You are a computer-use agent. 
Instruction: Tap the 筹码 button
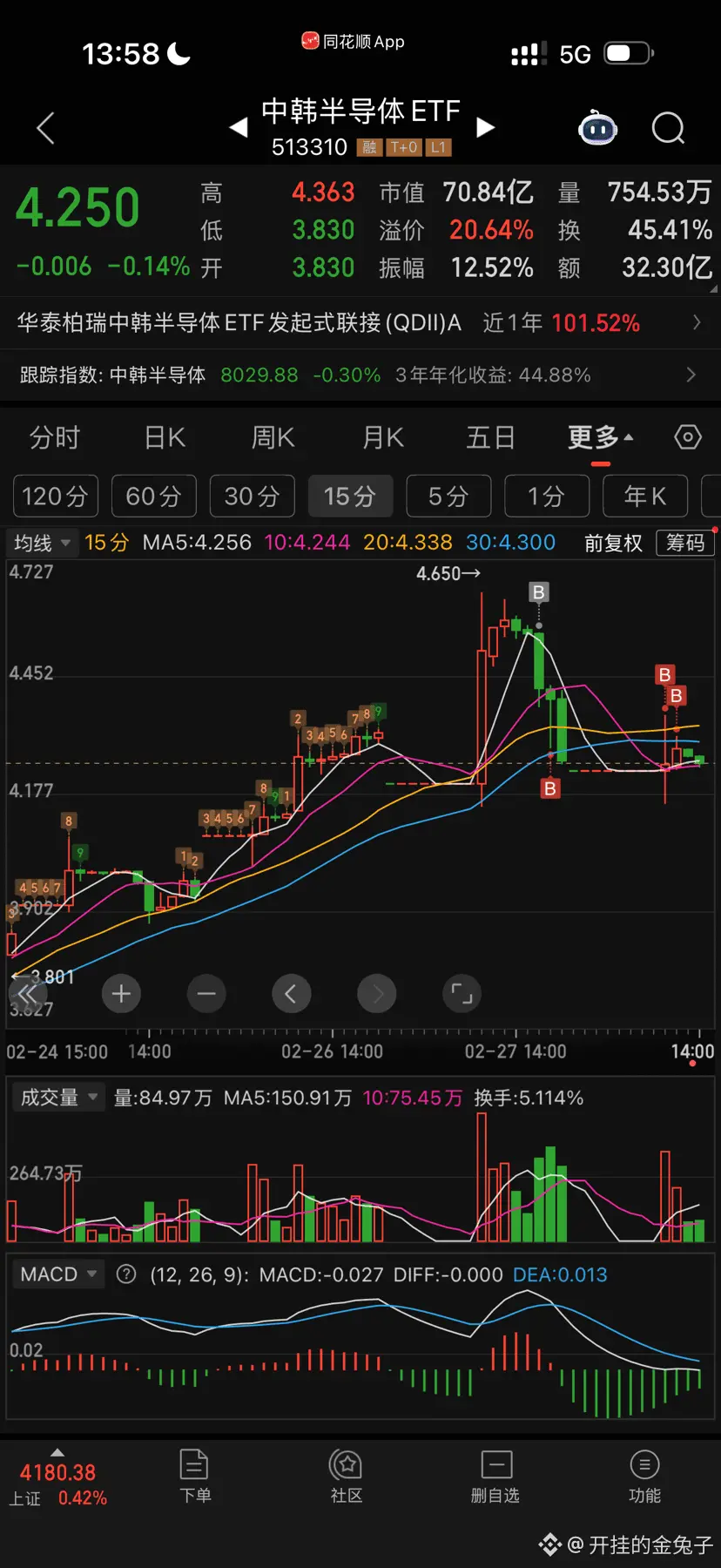[685, 543]
